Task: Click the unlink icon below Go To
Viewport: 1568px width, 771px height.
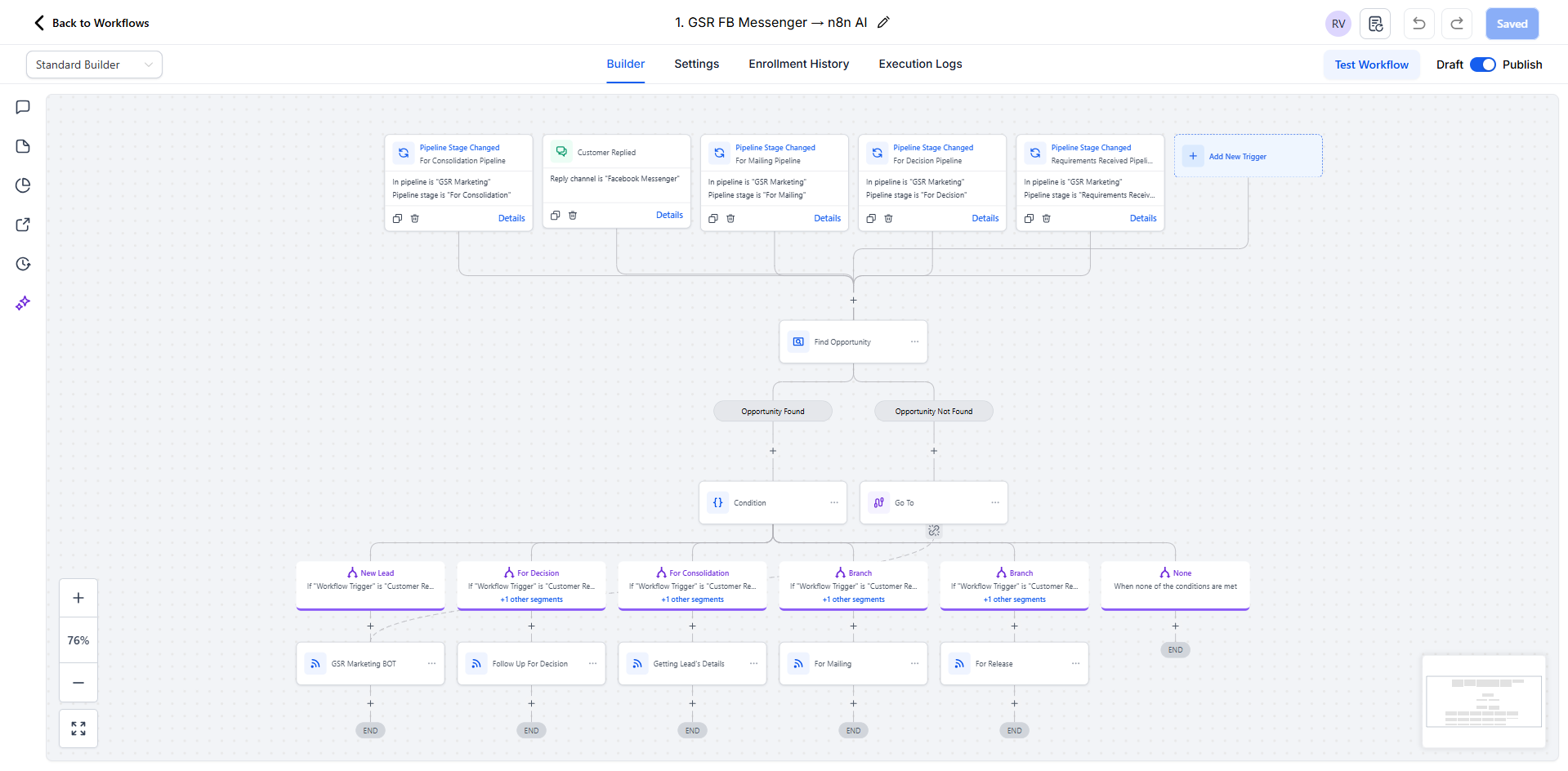Action: pyautogui.click(x=934, y=531)
